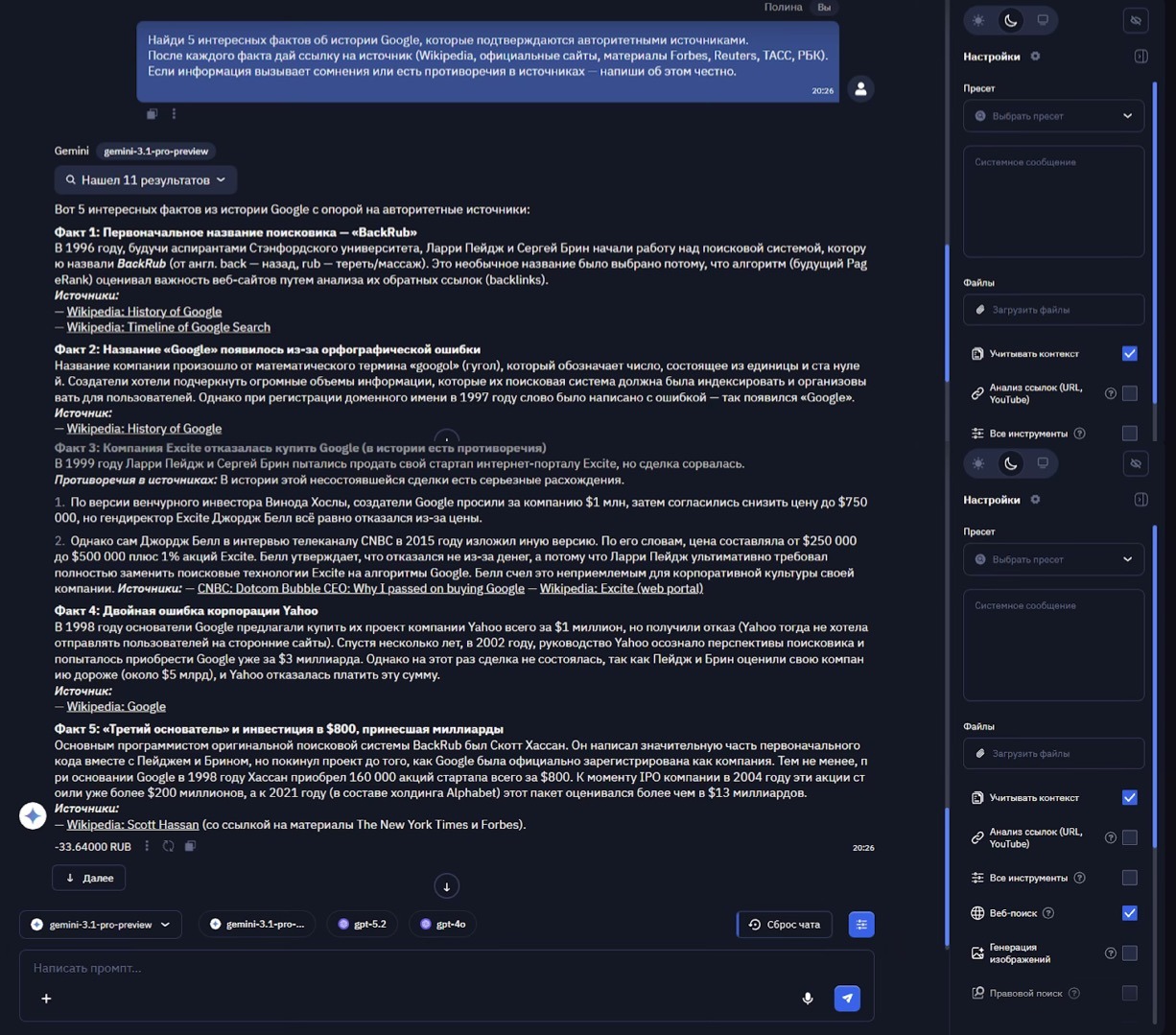Click gear icon next to upper Настройки title
1176x1035 pixels.
click(1035, 57)
